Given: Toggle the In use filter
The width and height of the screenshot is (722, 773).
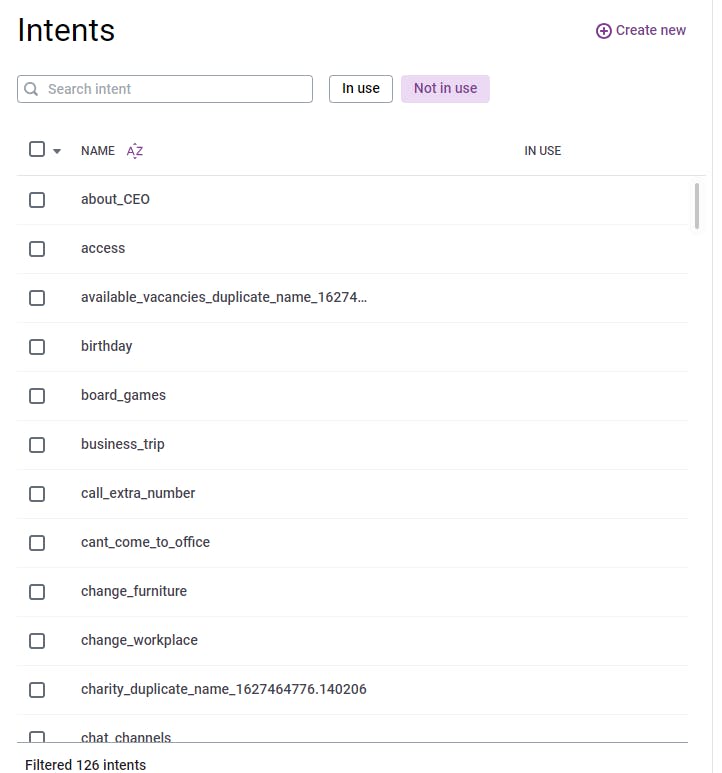Looking at the screenshot, I should click(x=360, y=89).
